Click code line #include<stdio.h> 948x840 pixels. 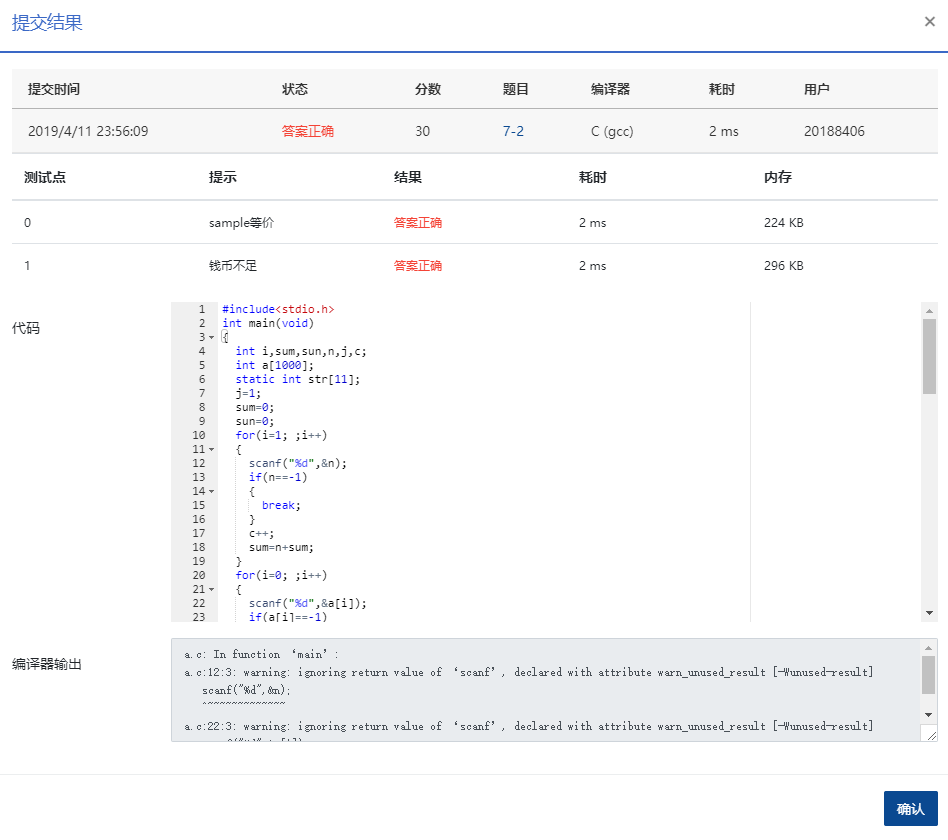(x=278, y=309)
